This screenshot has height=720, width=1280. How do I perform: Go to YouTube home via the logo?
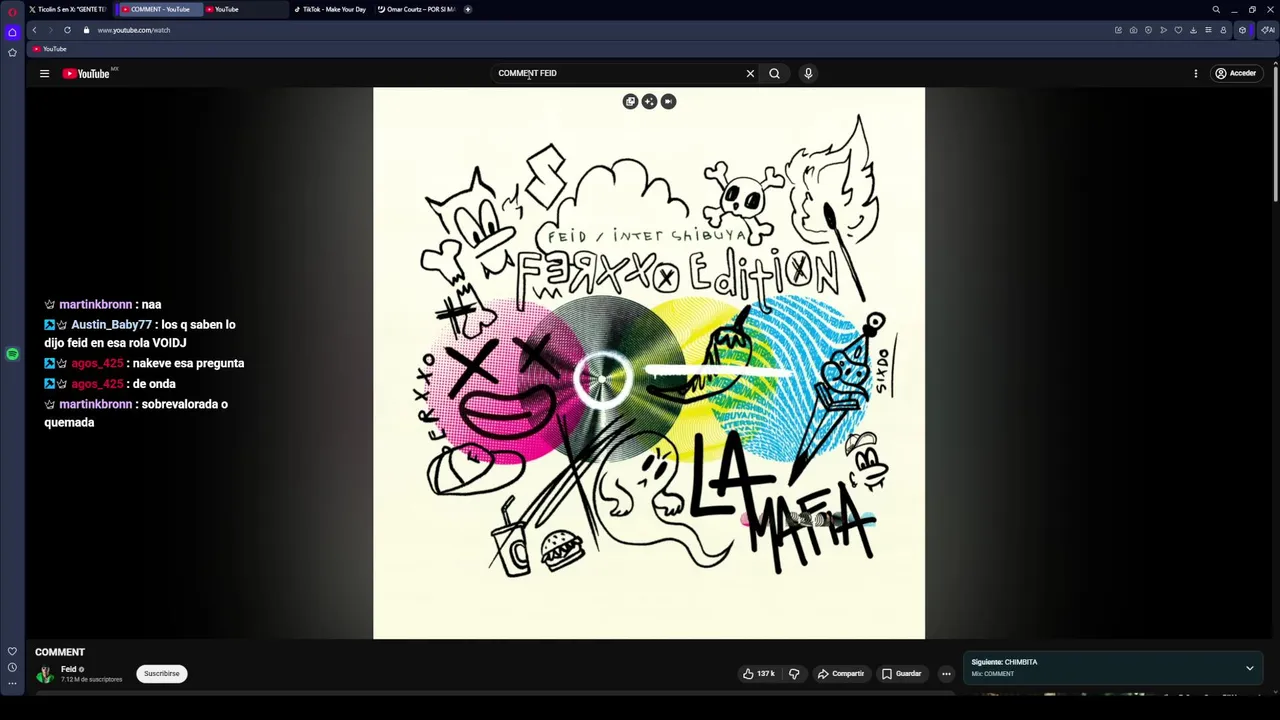click(86, 73)
